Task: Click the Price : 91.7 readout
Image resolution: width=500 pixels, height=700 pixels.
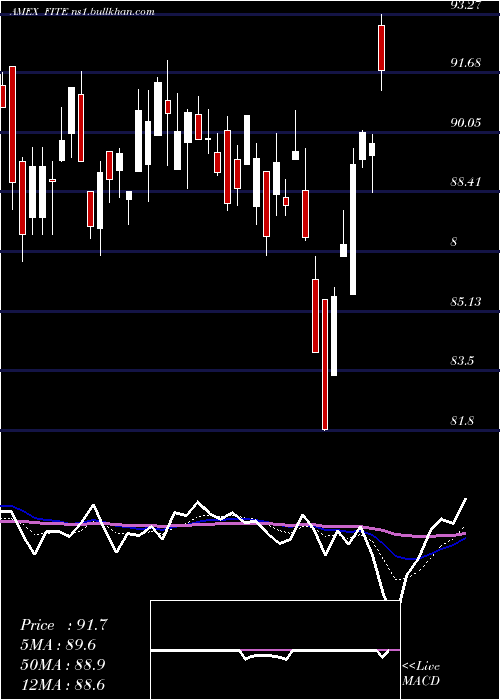Action: [63, 625]
